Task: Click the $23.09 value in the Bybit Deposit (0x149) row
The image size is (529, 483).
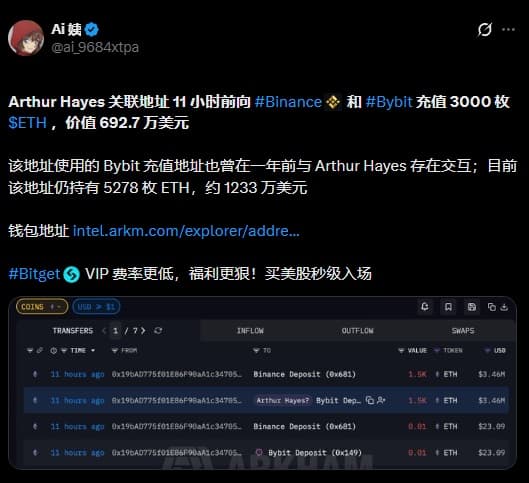Action: 492,453
